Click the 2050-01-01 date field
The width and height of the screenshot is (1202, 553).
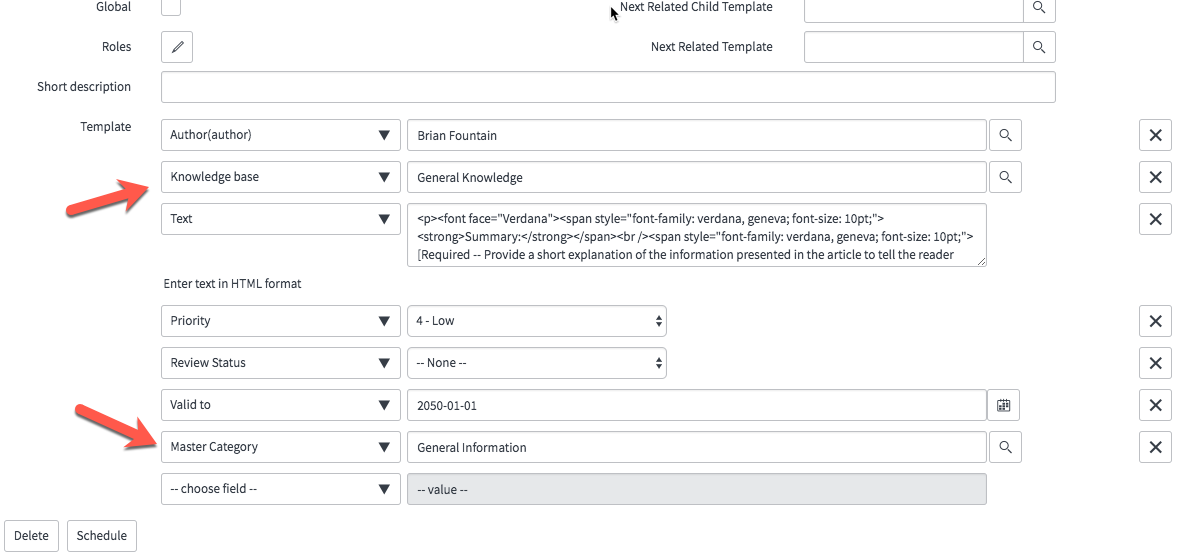pyautogui.click(x=697, y=405)
